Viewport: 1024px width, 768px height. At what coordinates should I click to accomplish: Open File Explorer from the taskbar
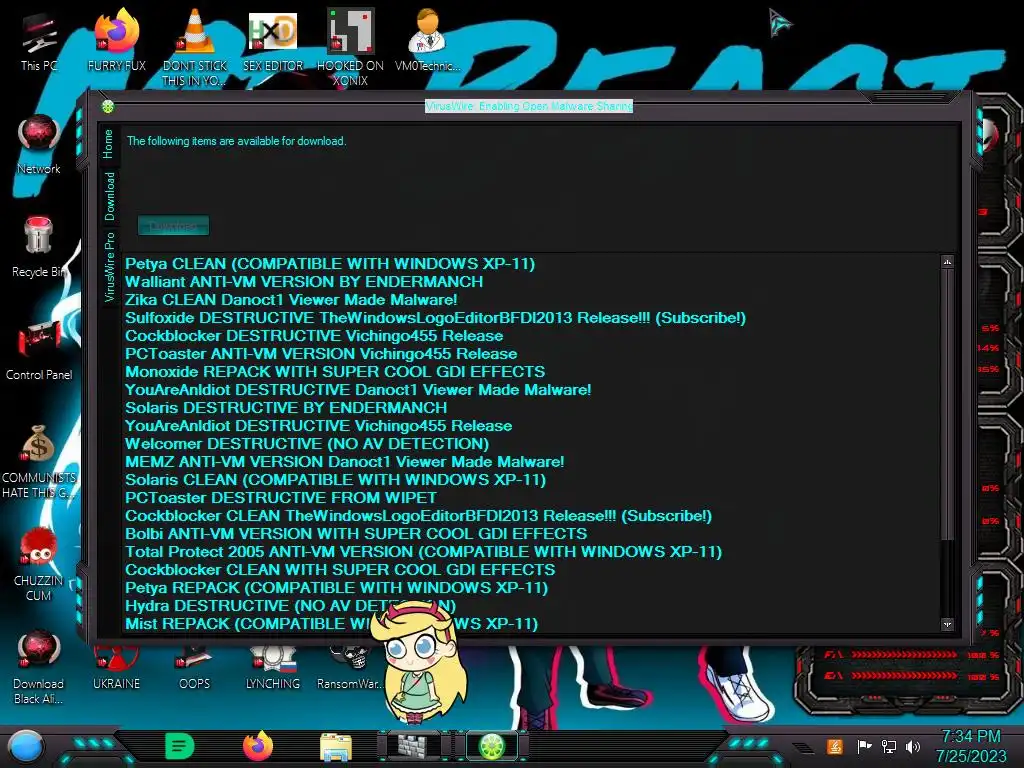coord(336,746)
